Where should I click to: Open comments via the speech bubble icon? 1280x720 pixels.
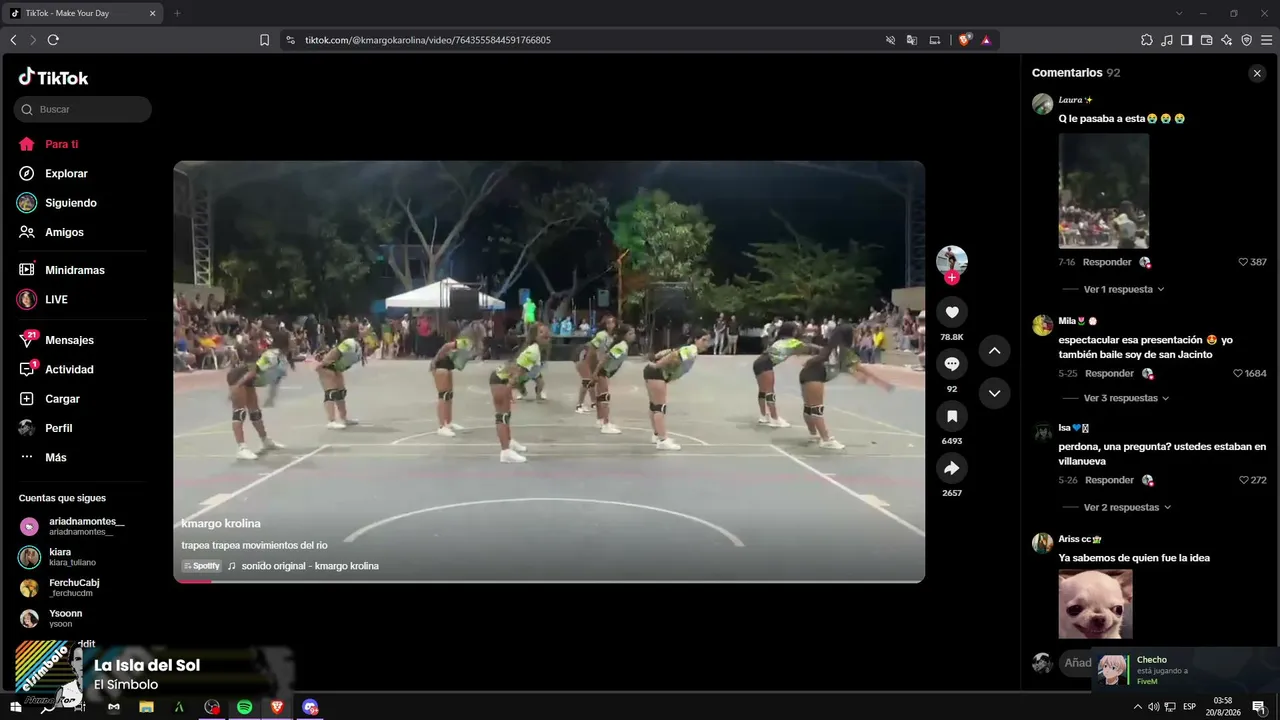point(951,364)
